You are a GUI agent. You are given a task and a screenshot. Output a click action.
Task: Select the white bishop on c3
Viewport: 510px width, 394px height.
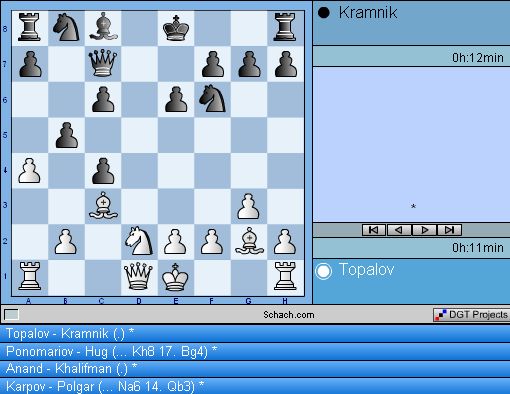pos(103,205)
